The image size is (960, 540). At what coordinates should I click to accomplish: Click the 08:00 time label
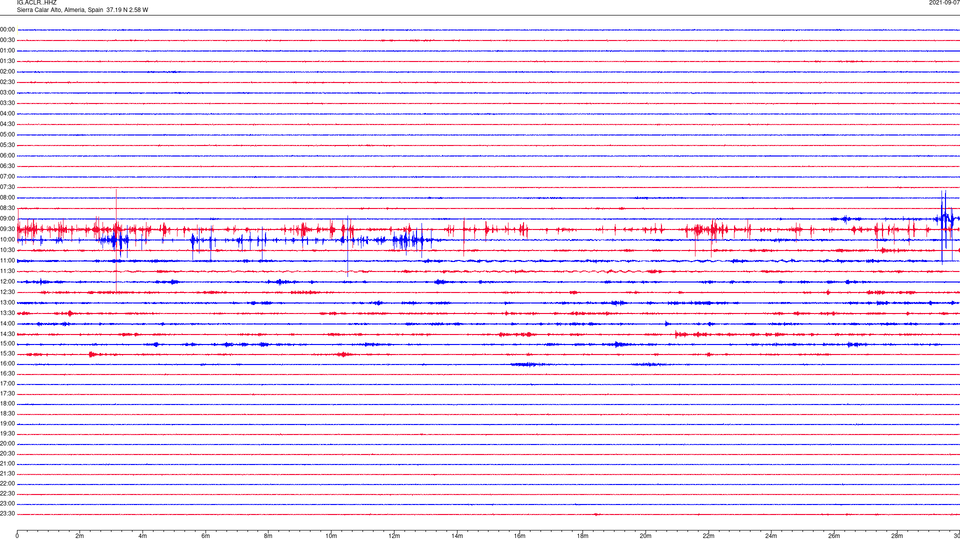7,198
